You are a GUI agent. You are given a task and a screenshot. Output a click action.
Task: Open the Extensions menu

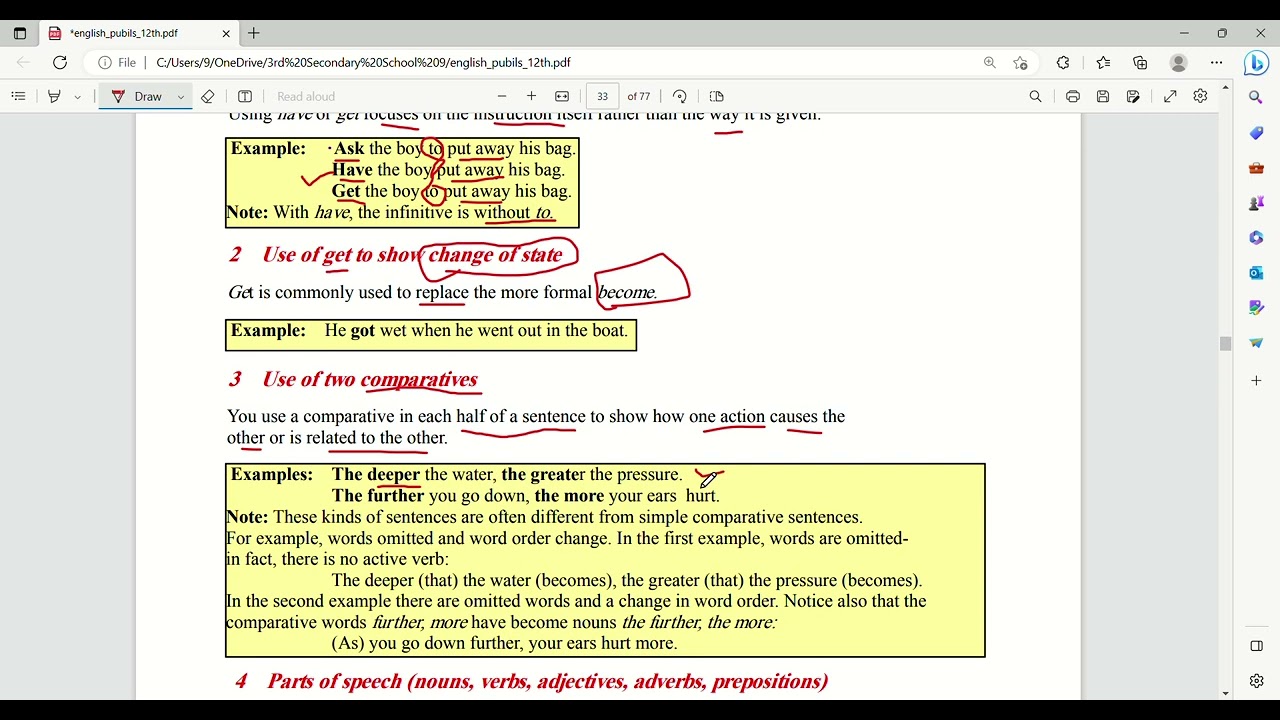[x=1063, y=62]
